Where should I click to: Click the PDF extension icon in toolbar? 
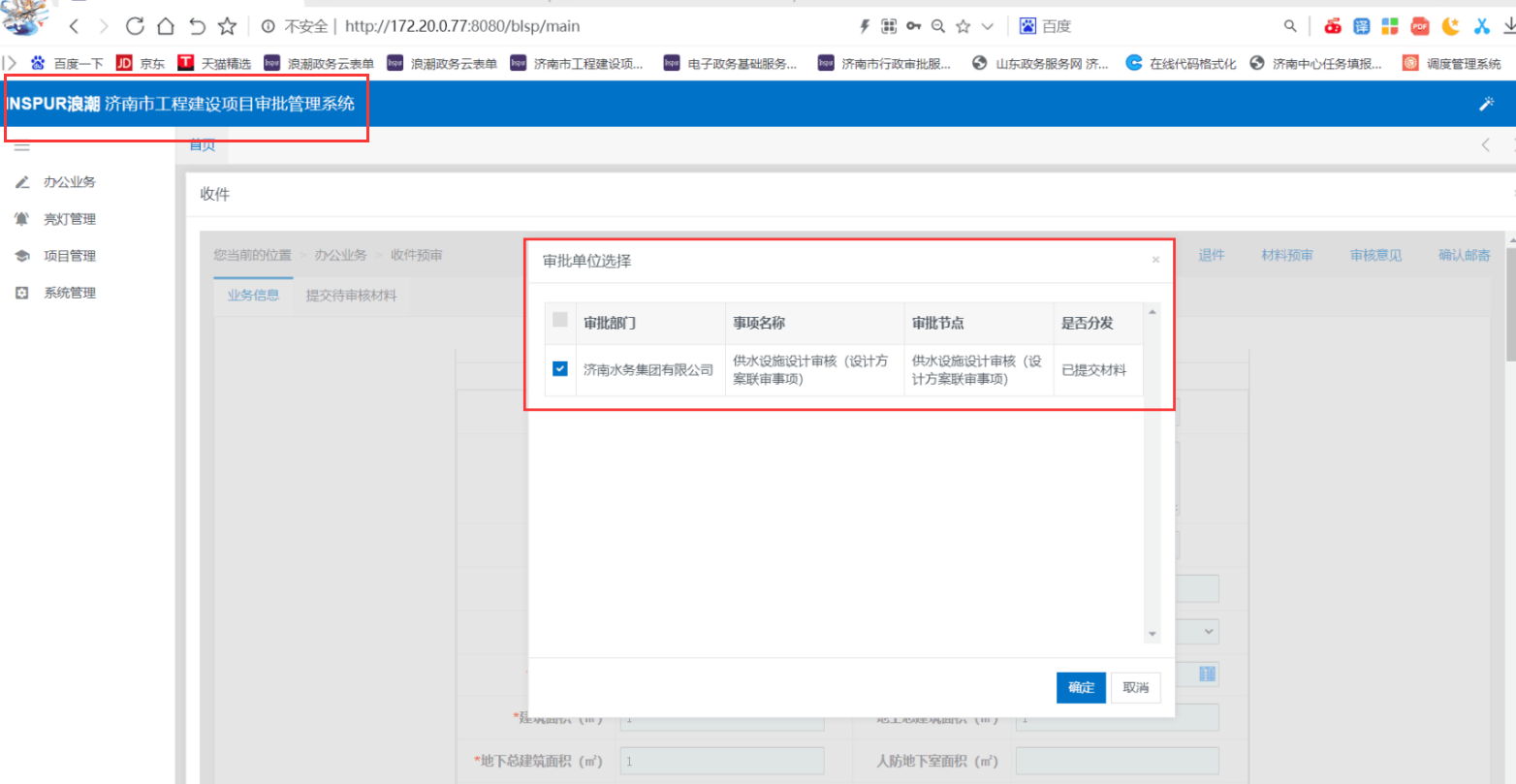tap(1420, 26)
